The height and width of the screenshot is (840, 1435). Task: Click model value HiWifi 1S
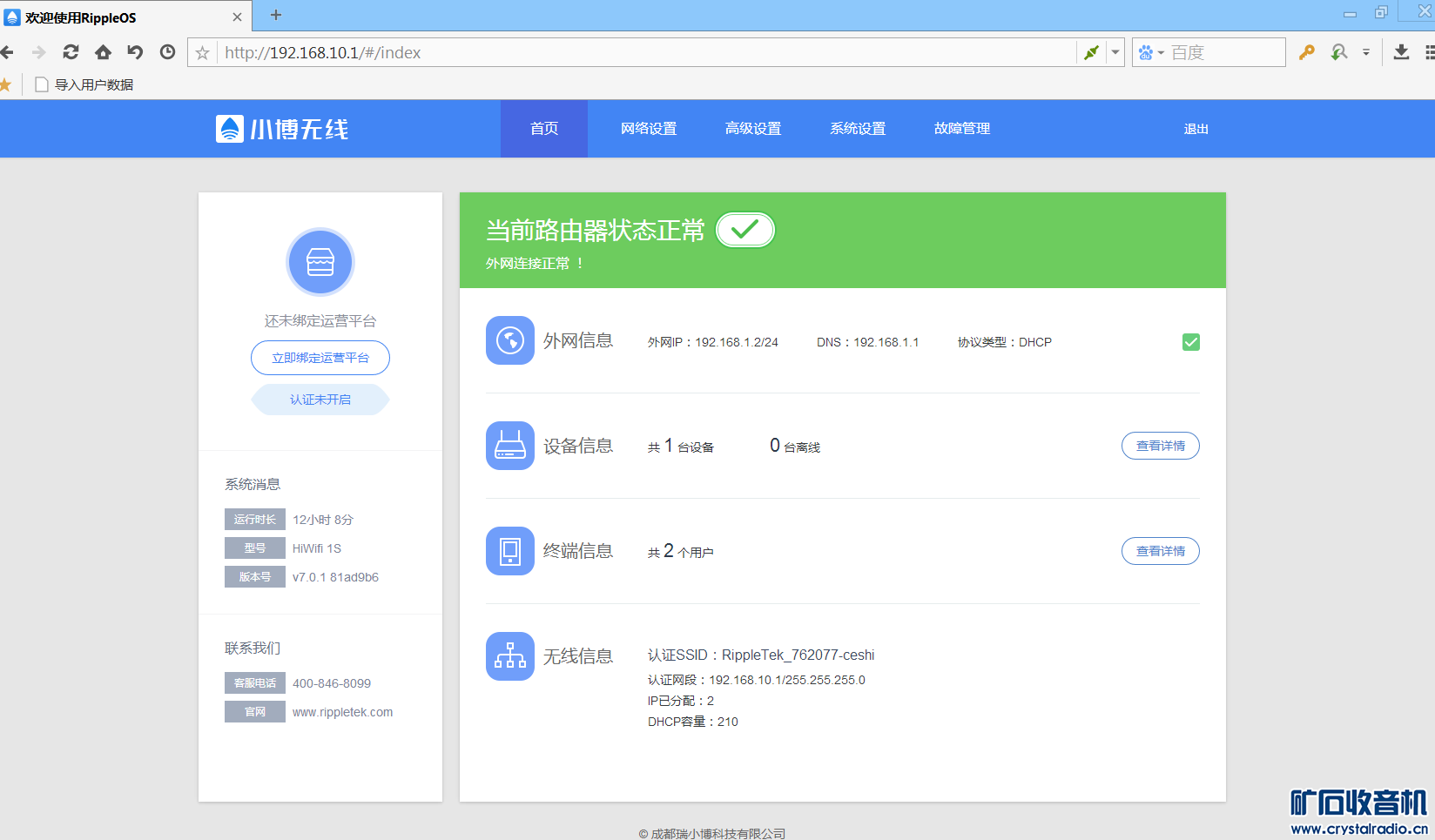pyautogui.click(x=317, y=548)
